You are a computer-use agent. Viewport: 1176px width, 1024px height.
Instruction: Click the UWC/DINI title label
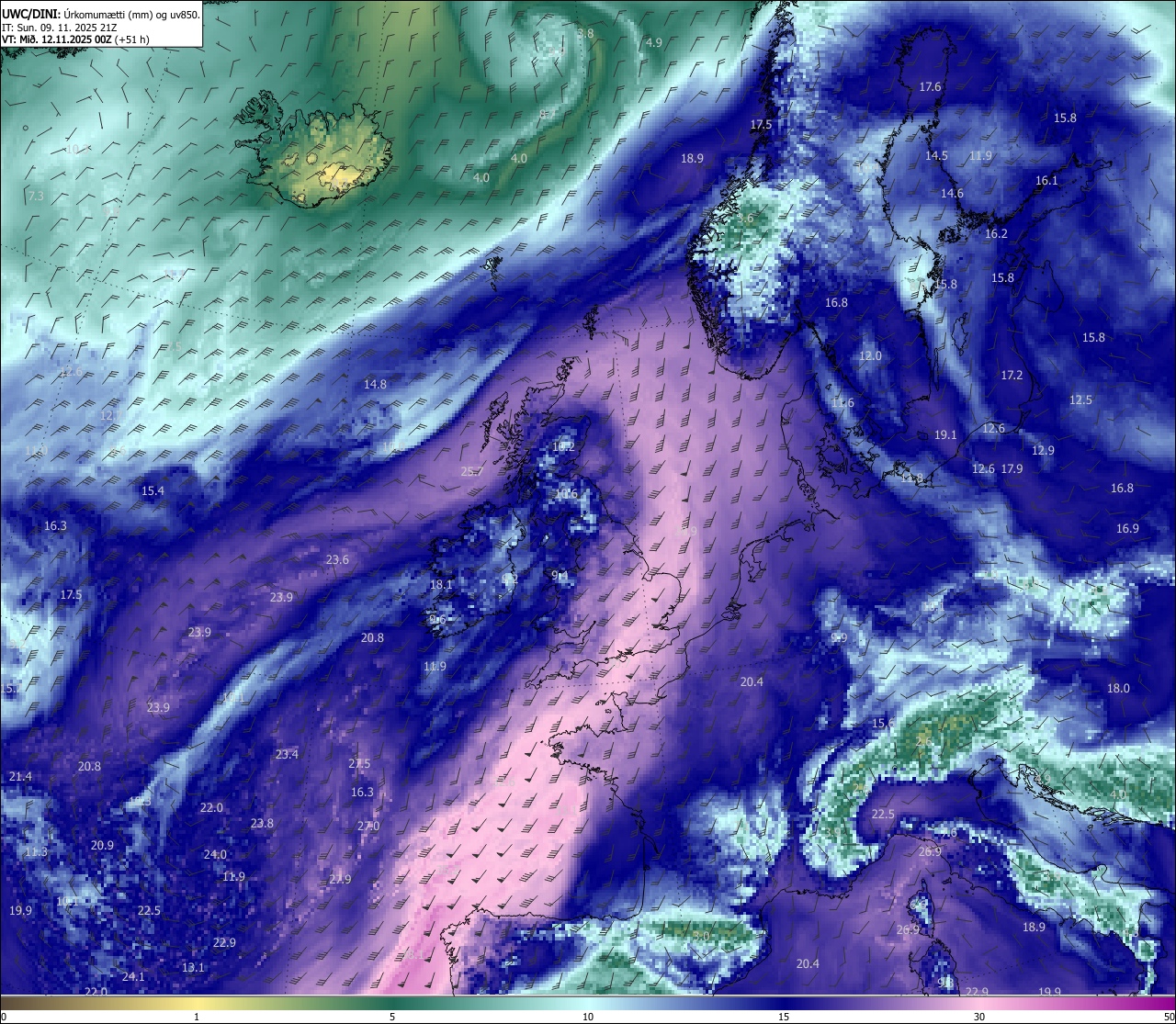(30, 15)
